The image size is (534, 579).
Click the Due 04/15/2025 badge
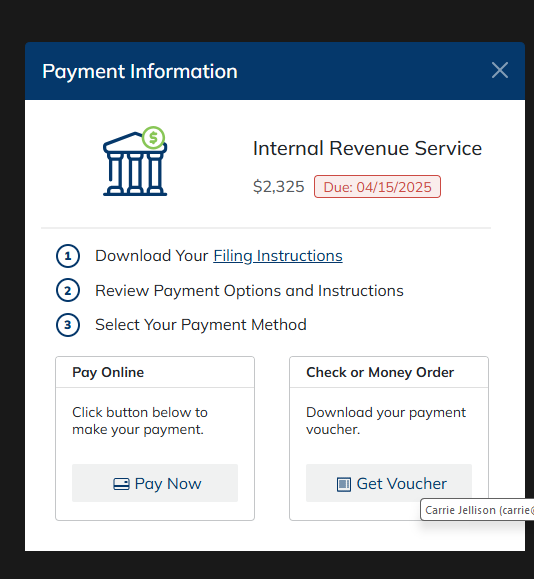[x=377, y=187]
